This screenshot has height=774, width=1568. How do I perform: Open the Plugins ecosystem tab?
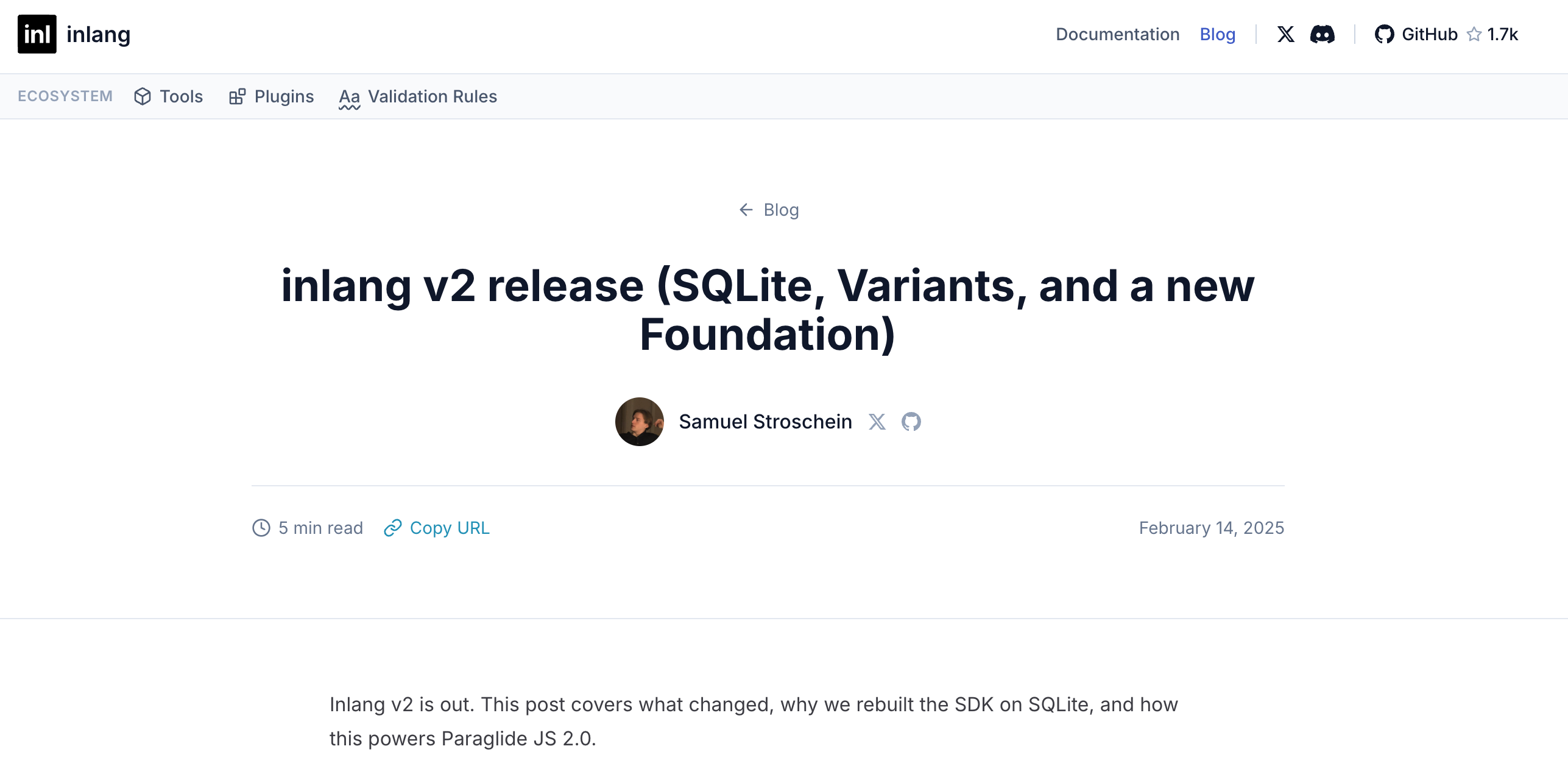pyautogui.click(x=284, y=96)
